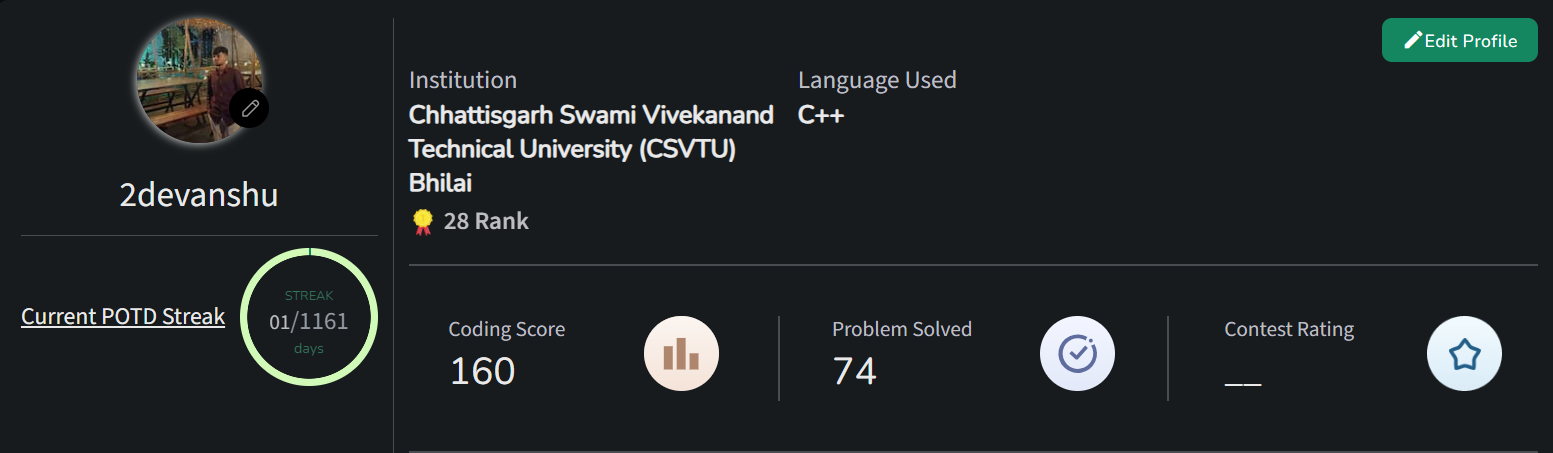Click the Language Used heading
This screenshot has width=1553, height=453.
[877, 80]
